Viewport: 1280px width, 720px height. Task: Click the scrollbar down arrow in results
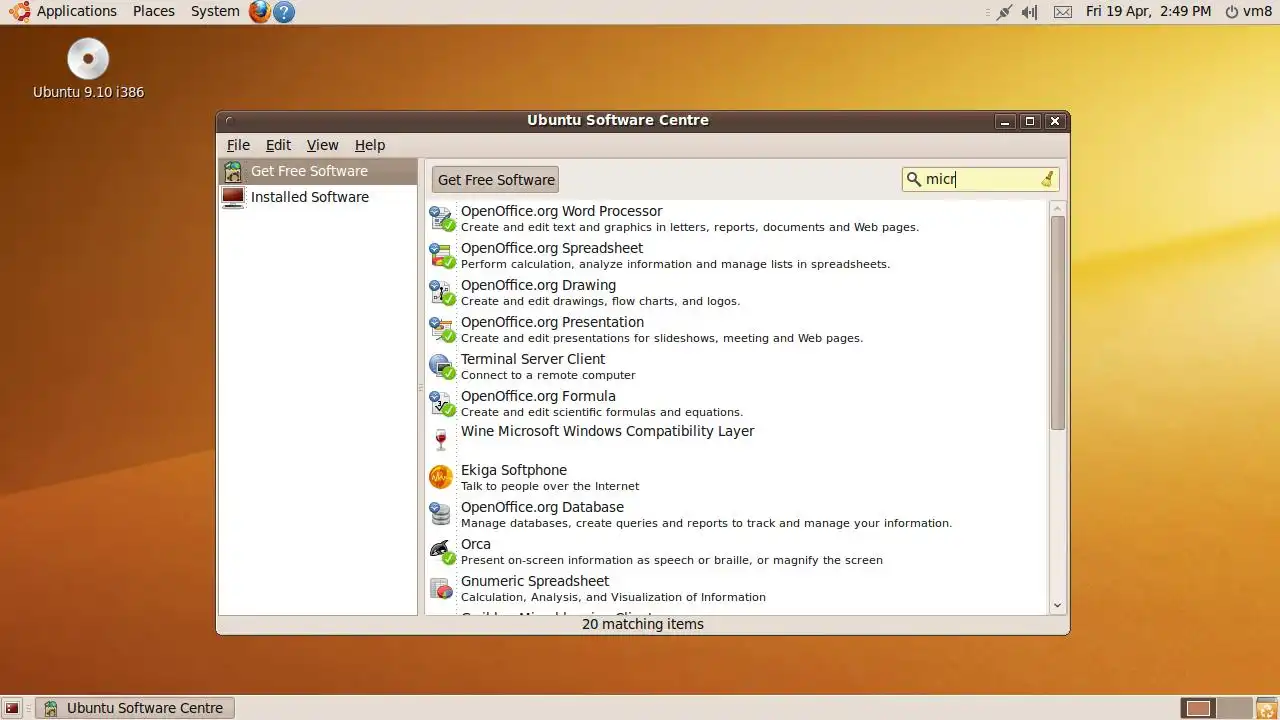(x=1058, y=606)
